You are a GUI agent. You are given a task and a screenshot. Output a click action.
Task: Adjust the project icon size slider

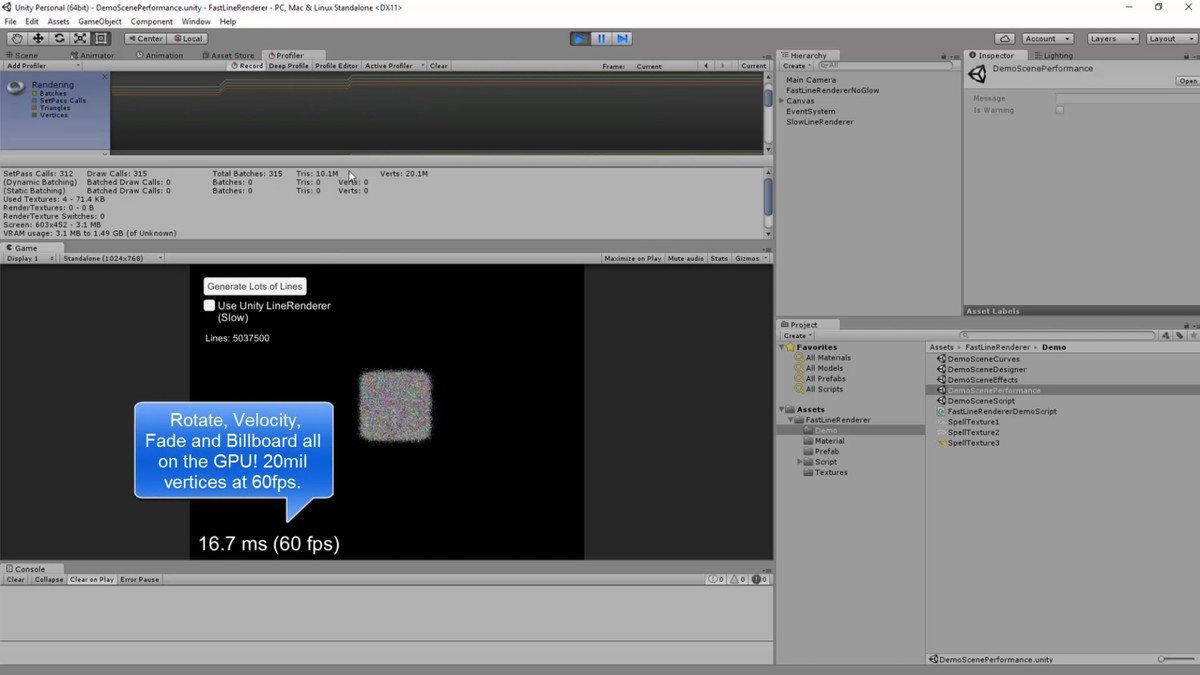point(1177,659)
